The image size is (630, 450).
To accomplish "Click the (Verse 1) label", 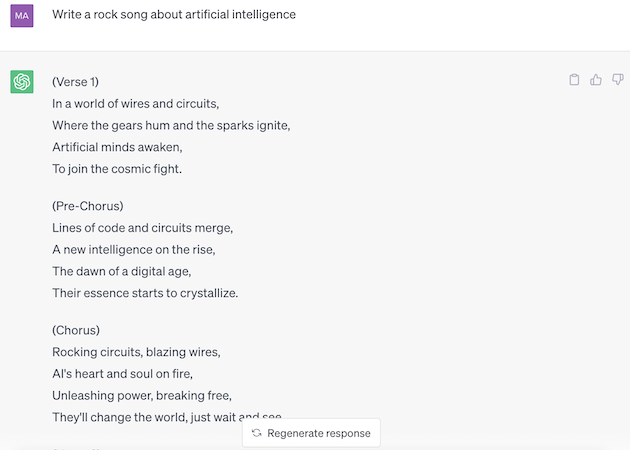I will point(76,82).
